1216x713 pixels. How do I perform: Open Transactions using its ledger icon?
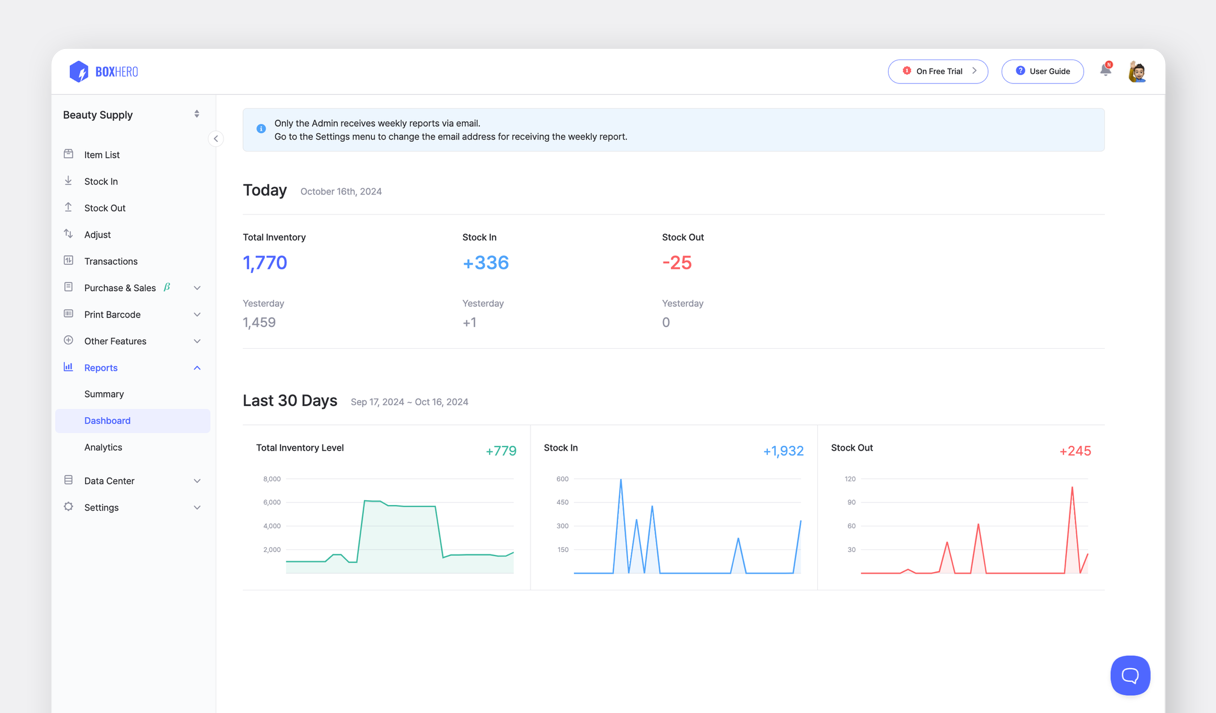coord(68,261)
